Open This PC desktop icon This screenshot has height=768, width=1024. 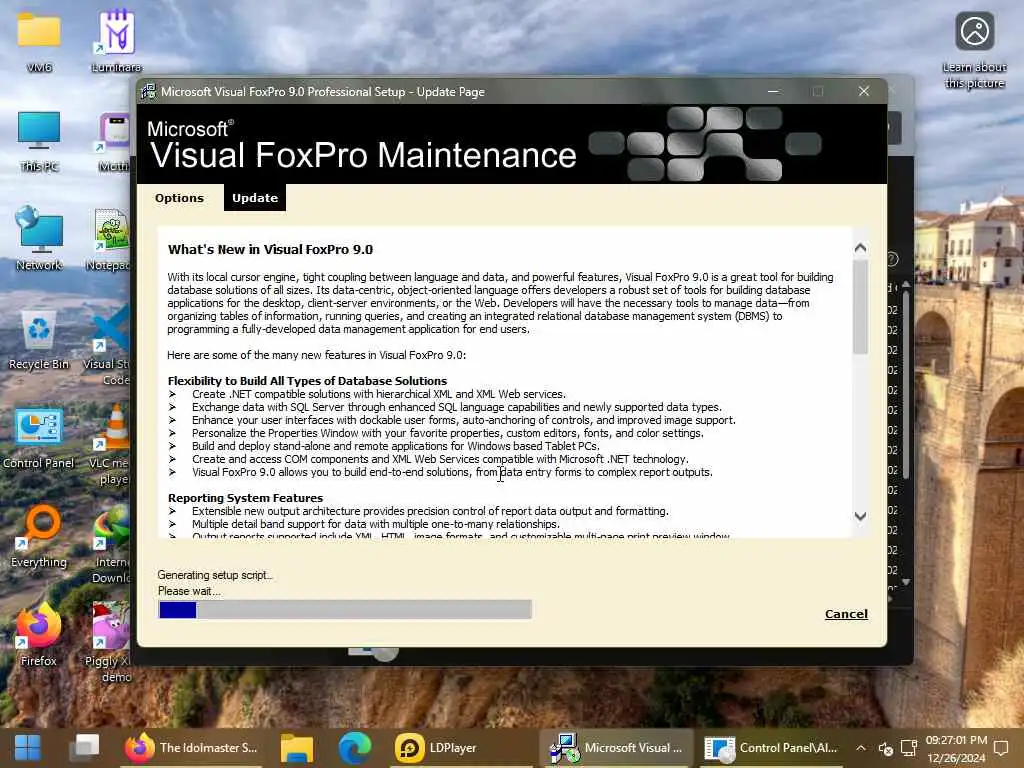point(39,141)
